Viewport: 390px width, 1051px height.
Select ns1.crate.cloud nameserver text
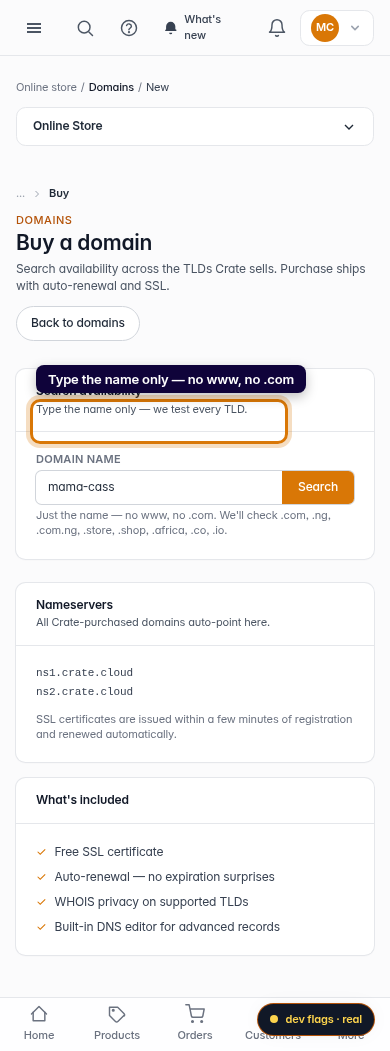click(84, 672)
